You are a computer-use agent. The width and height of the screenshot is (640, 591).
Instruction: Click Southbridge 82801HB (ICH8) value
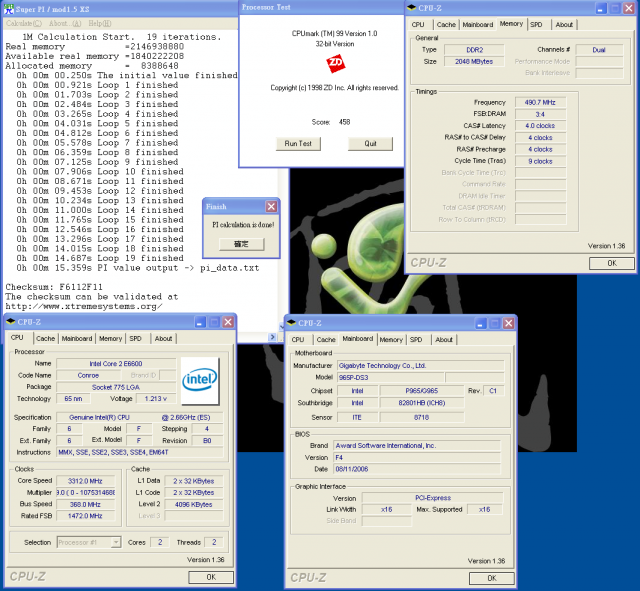(422, 403)
